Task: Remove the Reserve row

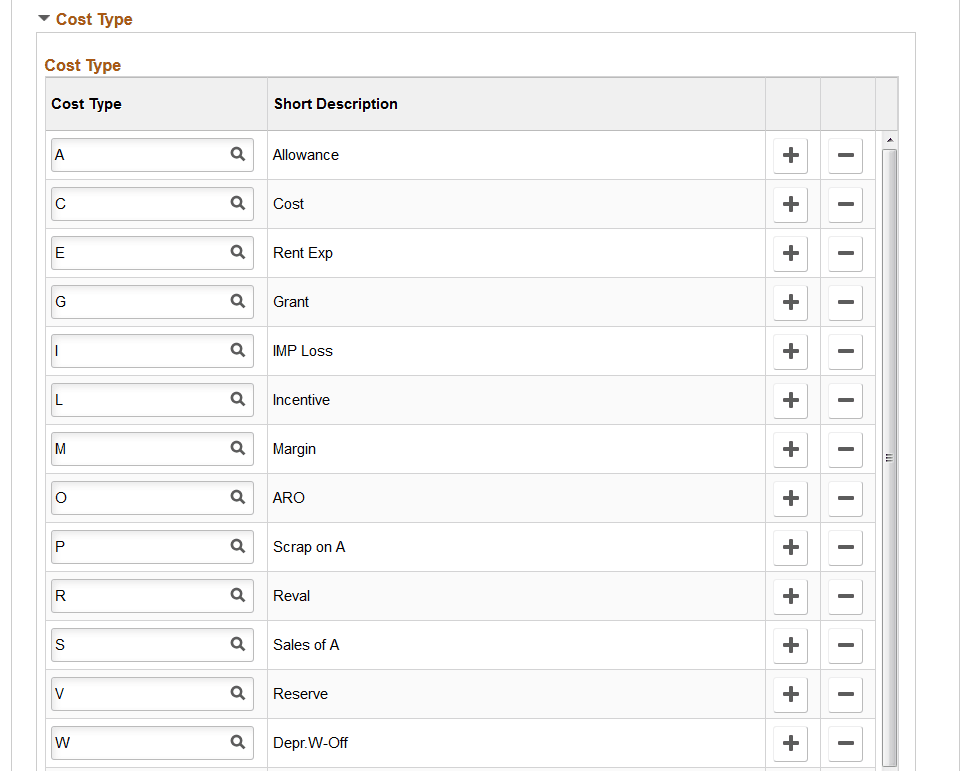Action: point(845,694)
